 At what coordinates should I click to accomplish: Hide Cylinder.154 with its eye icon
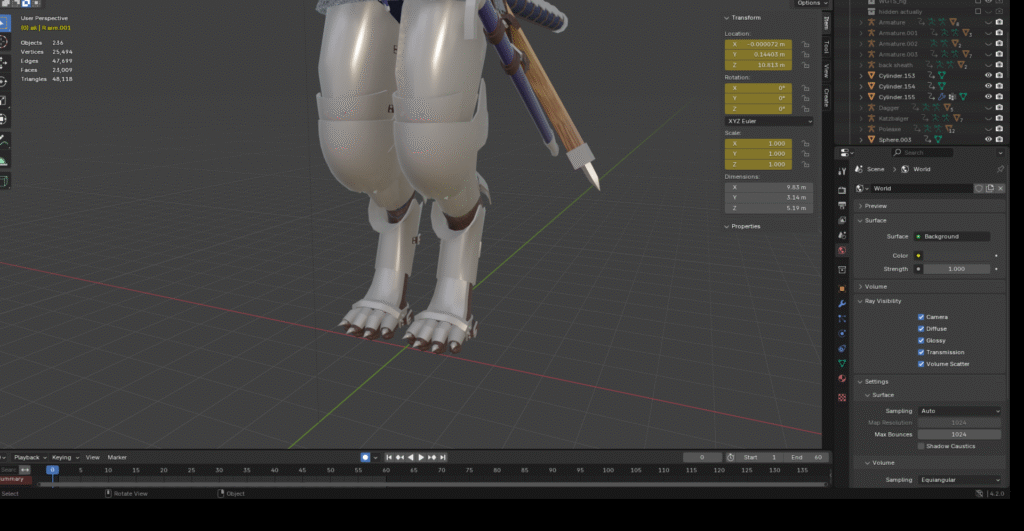click(x=988, y=86)
